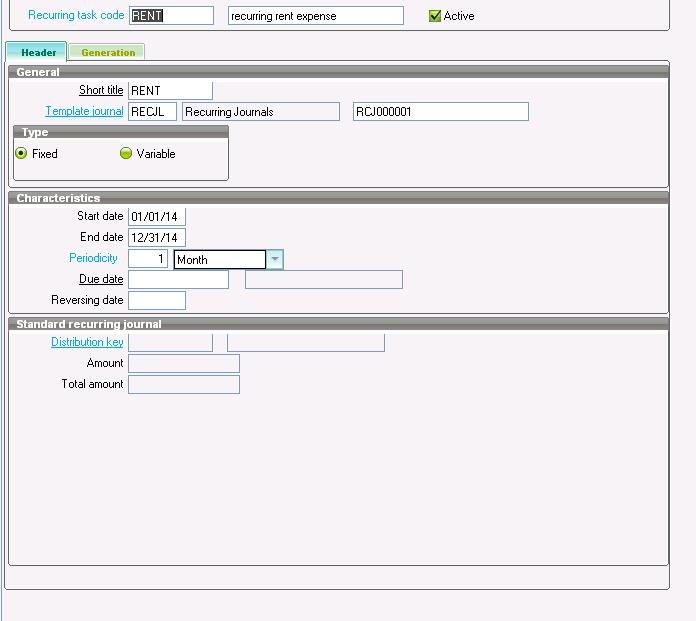696x621 pixels.
Task: Click the Total amount label
Action: click(x=92, y=384)
